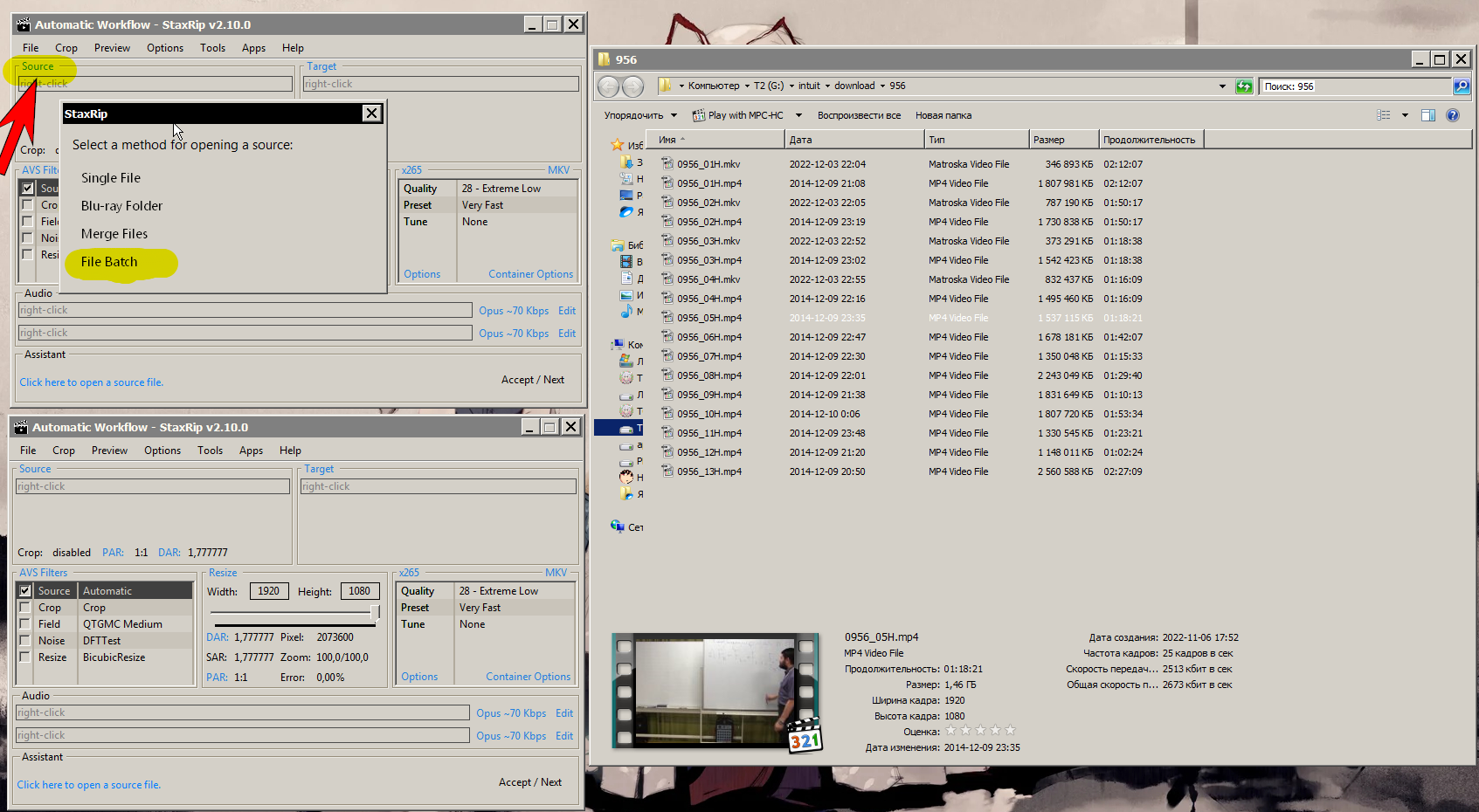This screenshot has height=812, width=1479.
Task: Click the Play with MPC-HC toolbar icon
Action: pos(699,115)
